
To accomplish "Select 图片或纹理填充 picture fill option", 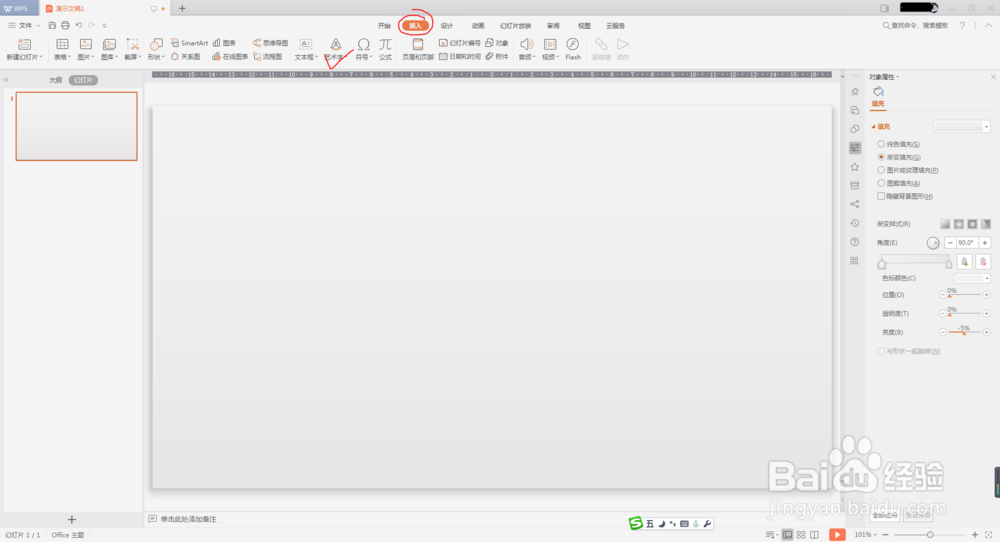I will [x=908, y=170].
